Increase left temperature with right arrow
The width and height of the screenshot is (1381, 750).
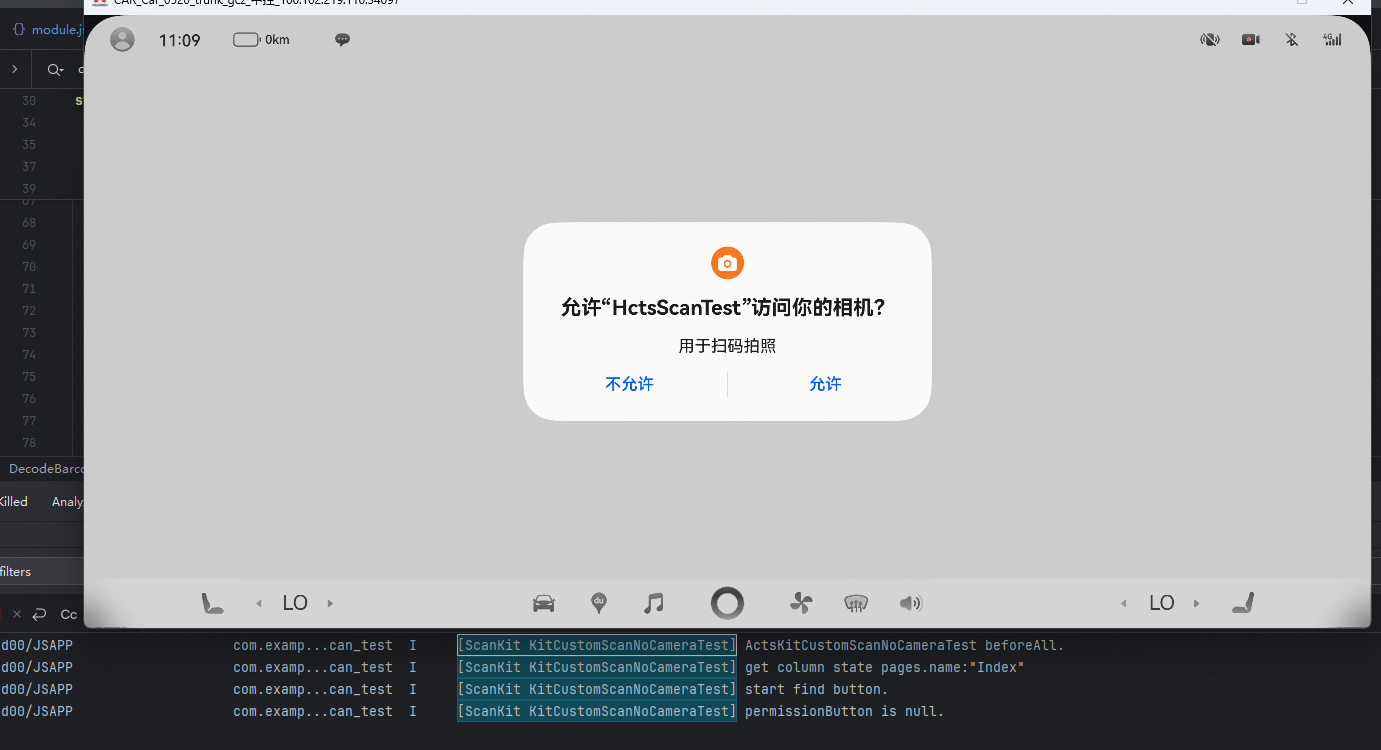point(330,603)
